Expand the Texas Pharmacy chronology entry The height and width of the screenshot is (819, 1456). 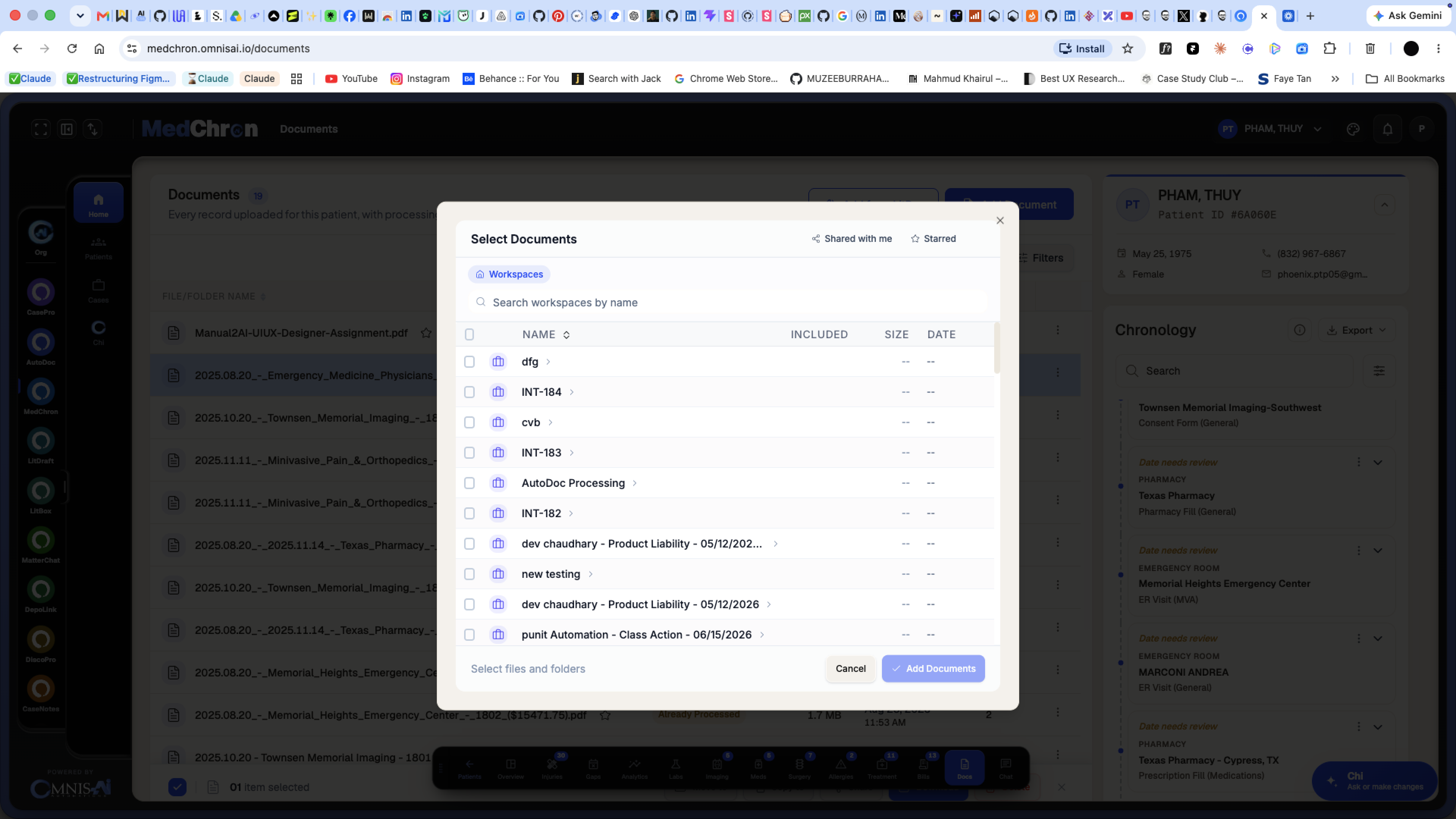[1378, 462]
